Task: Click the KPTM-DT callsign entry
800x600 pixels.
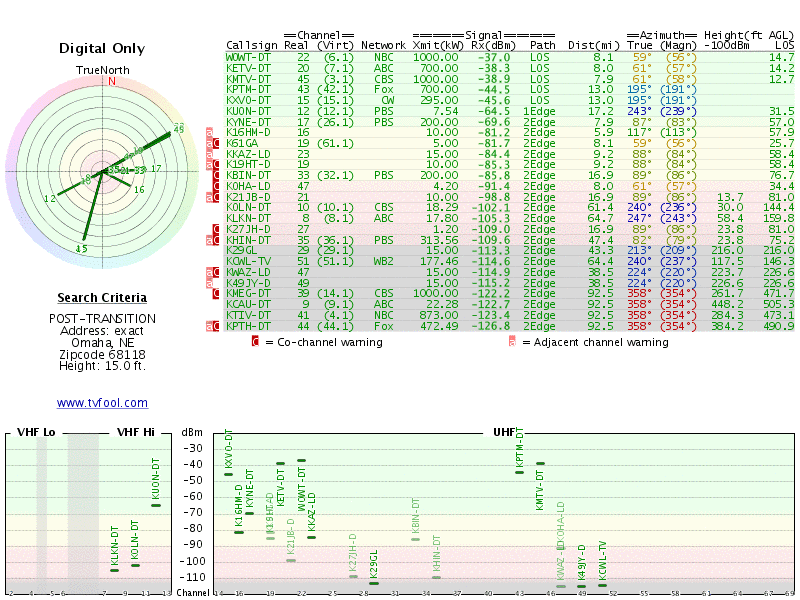Action: pos(248,89)
